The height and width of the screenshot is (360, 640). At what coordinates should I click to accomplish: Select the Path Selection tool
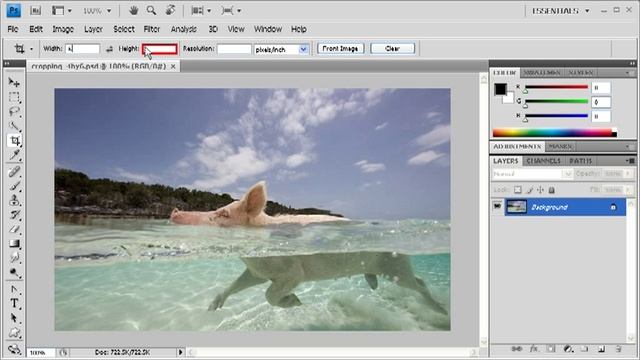pos(14,318)
